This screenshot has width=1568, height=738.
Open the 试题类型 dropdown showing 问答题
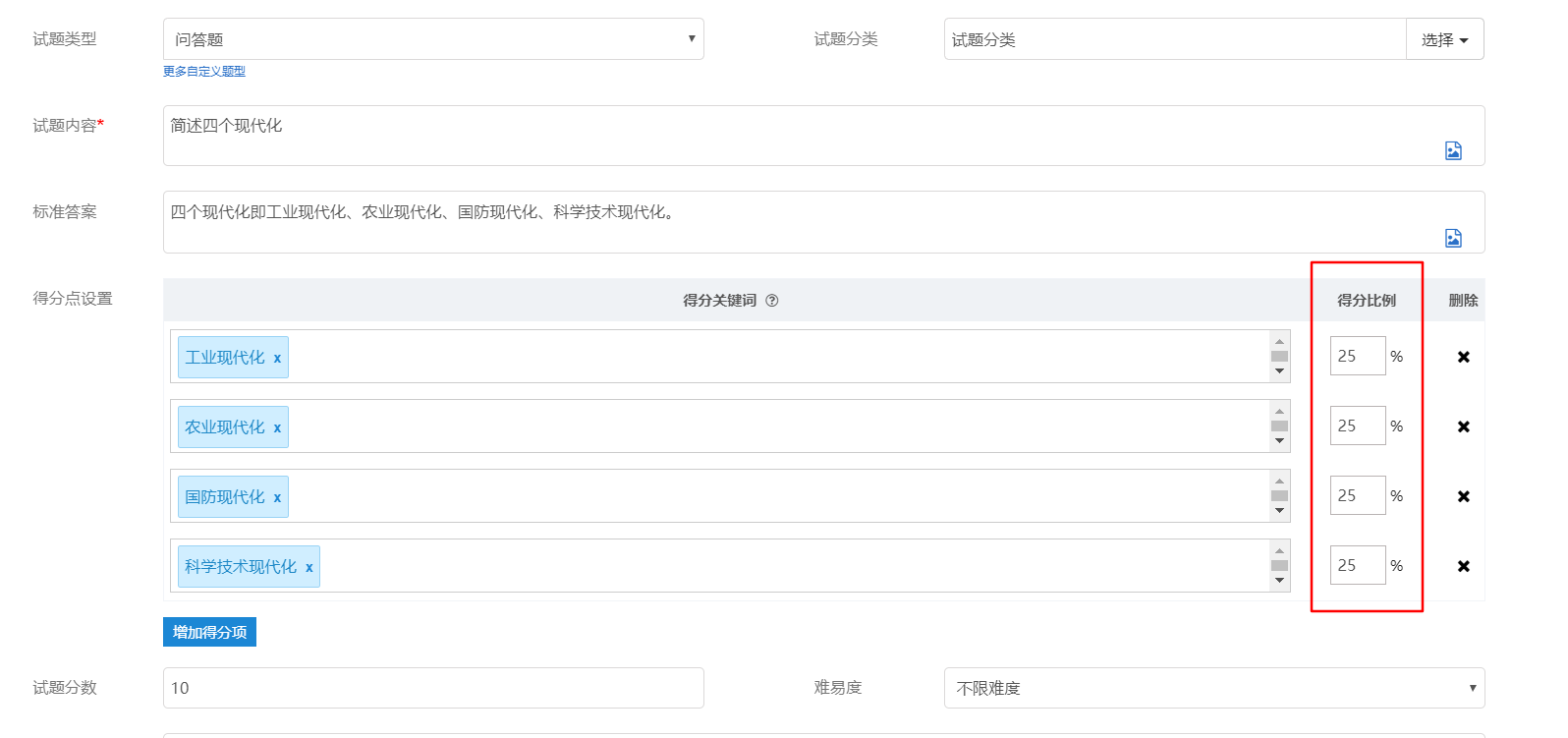click(x=433, y=39)
